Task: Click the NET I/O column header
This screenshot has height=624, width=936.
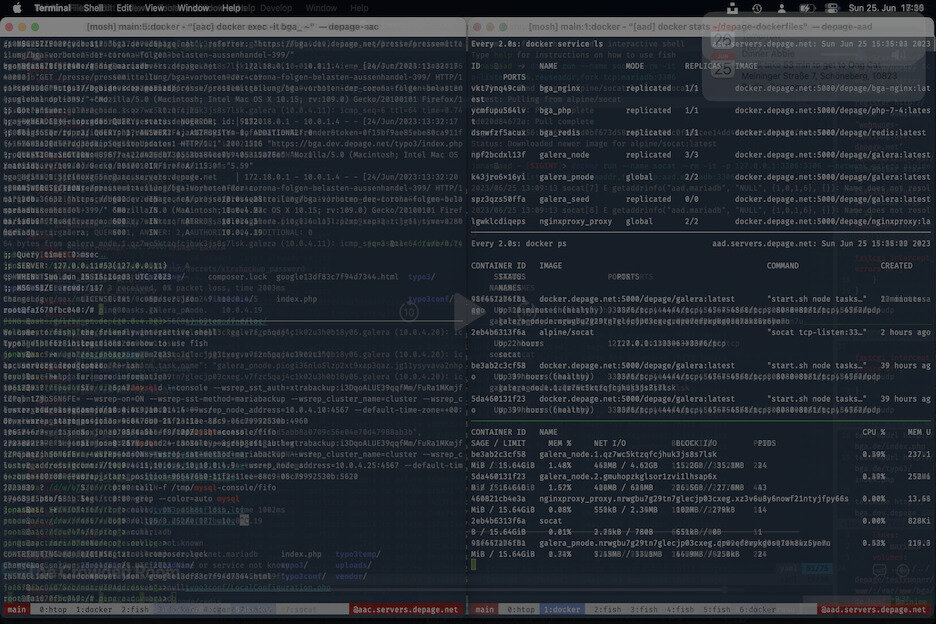Action: 610,443
